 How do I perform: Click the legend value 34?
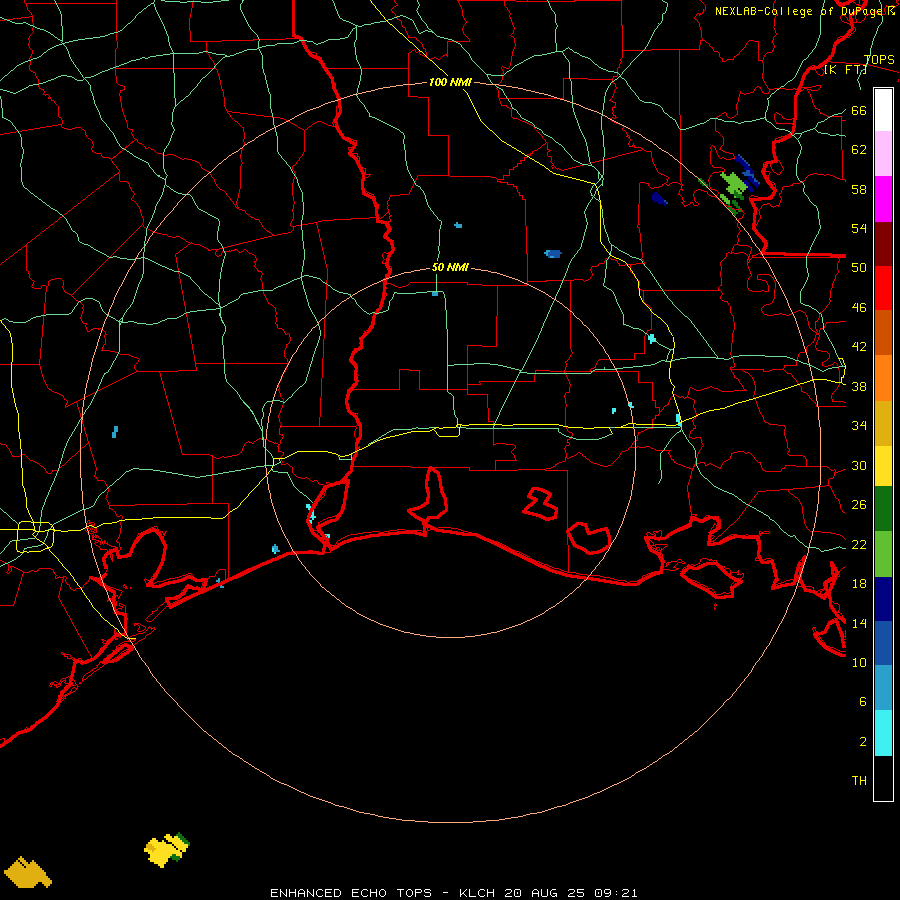point(859,426)
